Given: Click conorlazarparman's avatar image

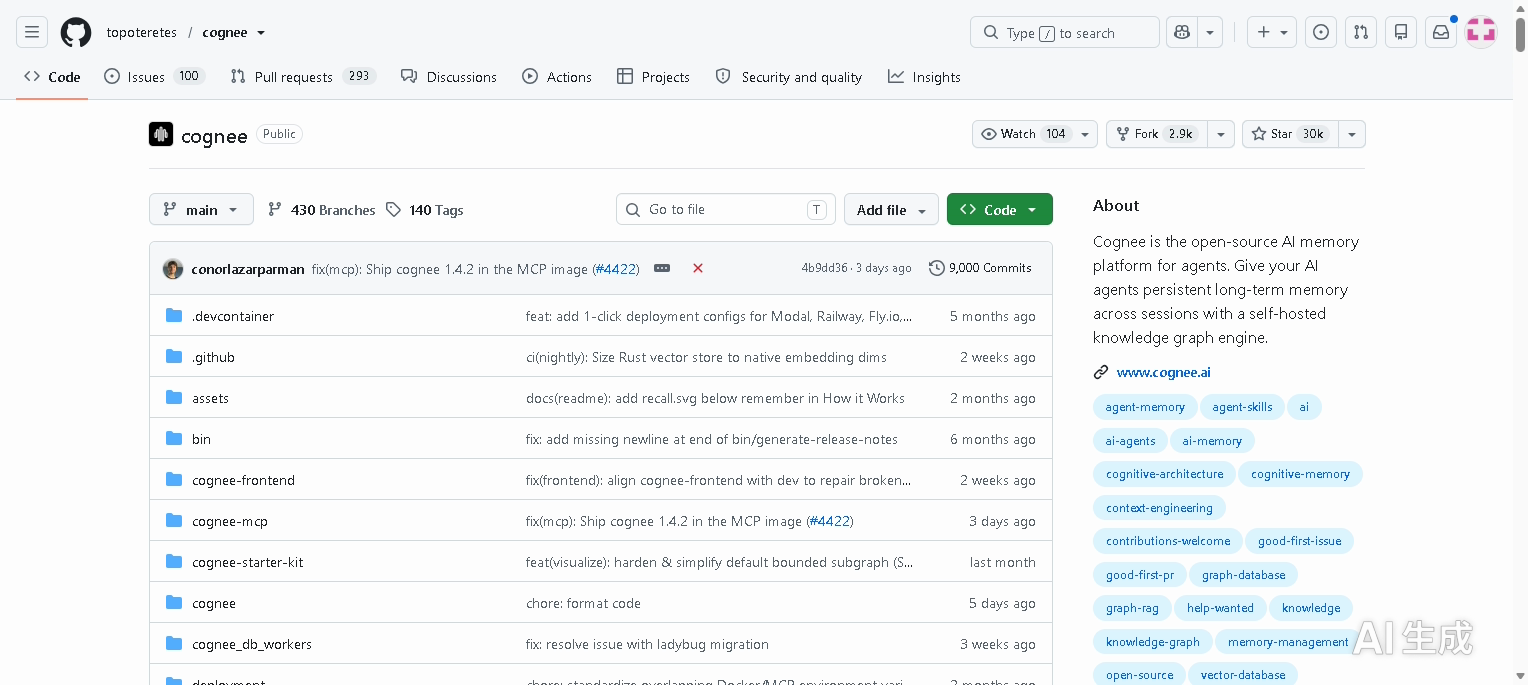Looking at the screenshot, I should click(173, 268).
